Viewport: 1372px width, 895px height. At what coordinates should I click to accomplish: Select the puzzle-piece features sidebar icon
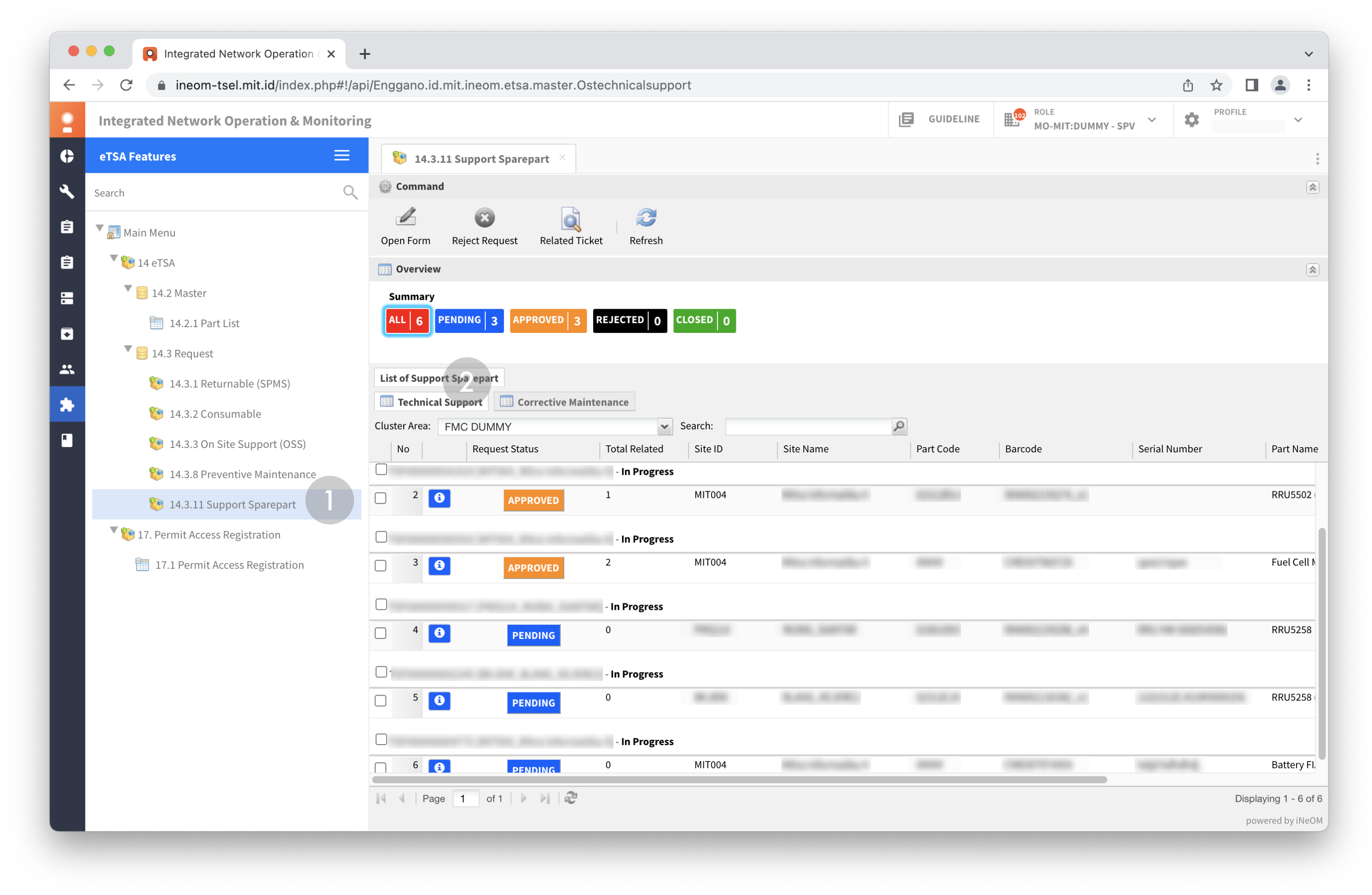coord(67,405)
